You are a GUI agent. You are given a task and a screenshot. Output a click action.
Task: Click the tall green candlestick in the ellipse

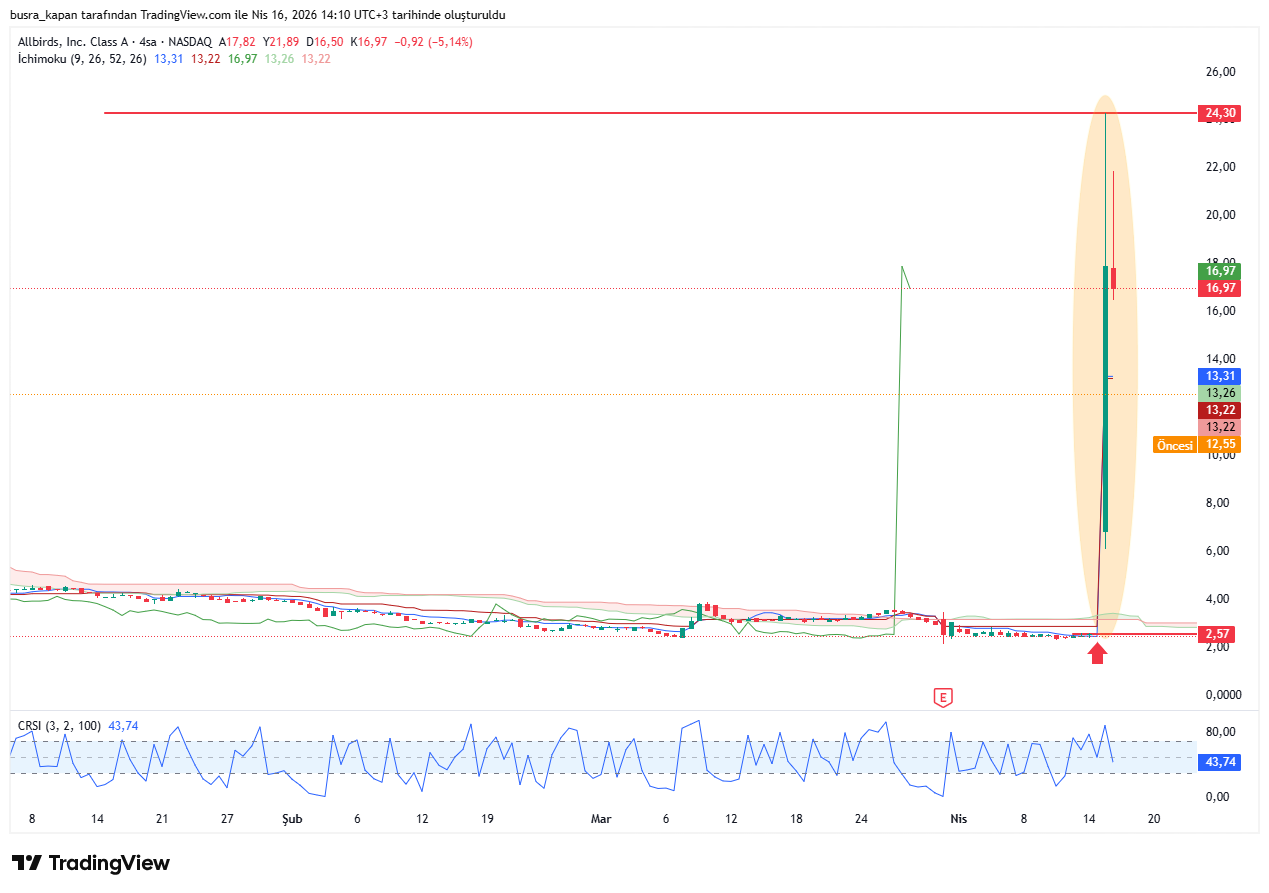pyautogui.click(x=1106, y=400)
